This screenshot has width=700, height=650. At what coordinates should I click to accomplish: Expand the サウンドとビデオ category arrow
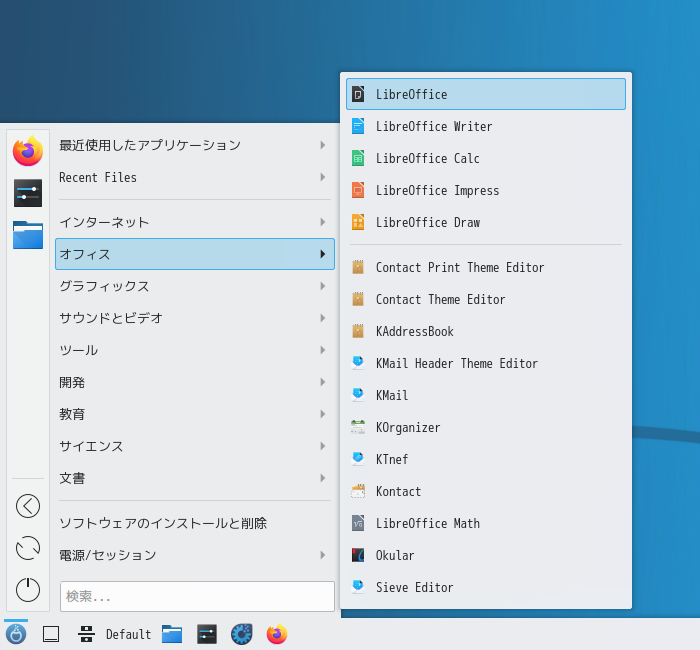(x=322, y=318)
